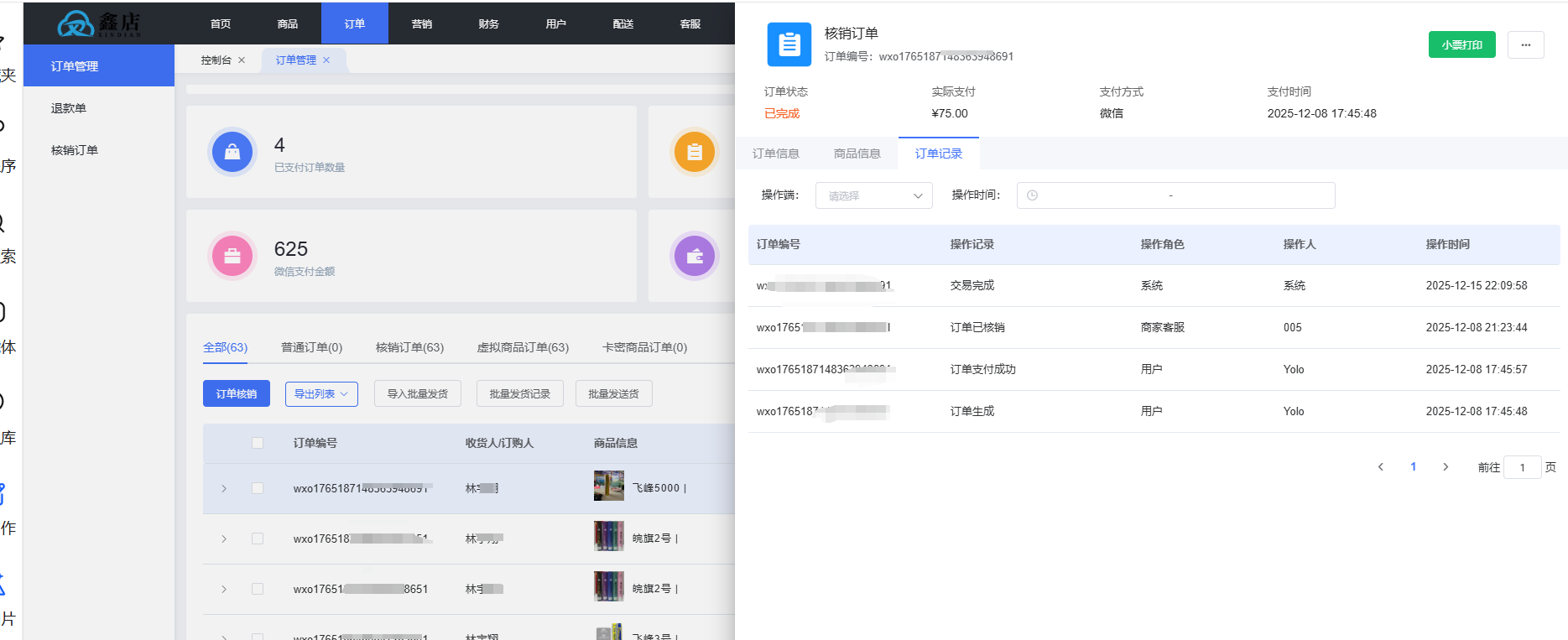
Task: Switch to the 商品信息 tab
Action: click(857, 153)
